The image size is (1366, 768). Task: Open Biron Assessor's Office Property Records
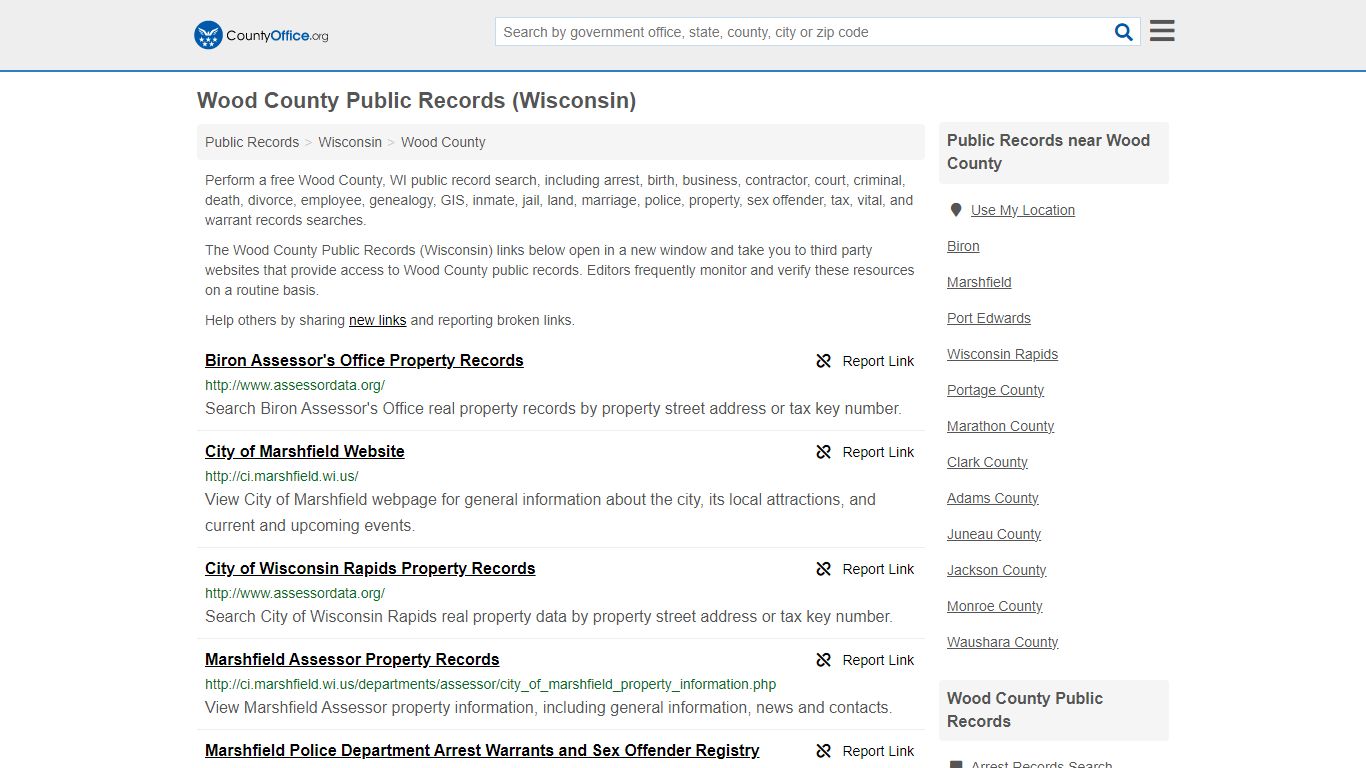(364, 360)
